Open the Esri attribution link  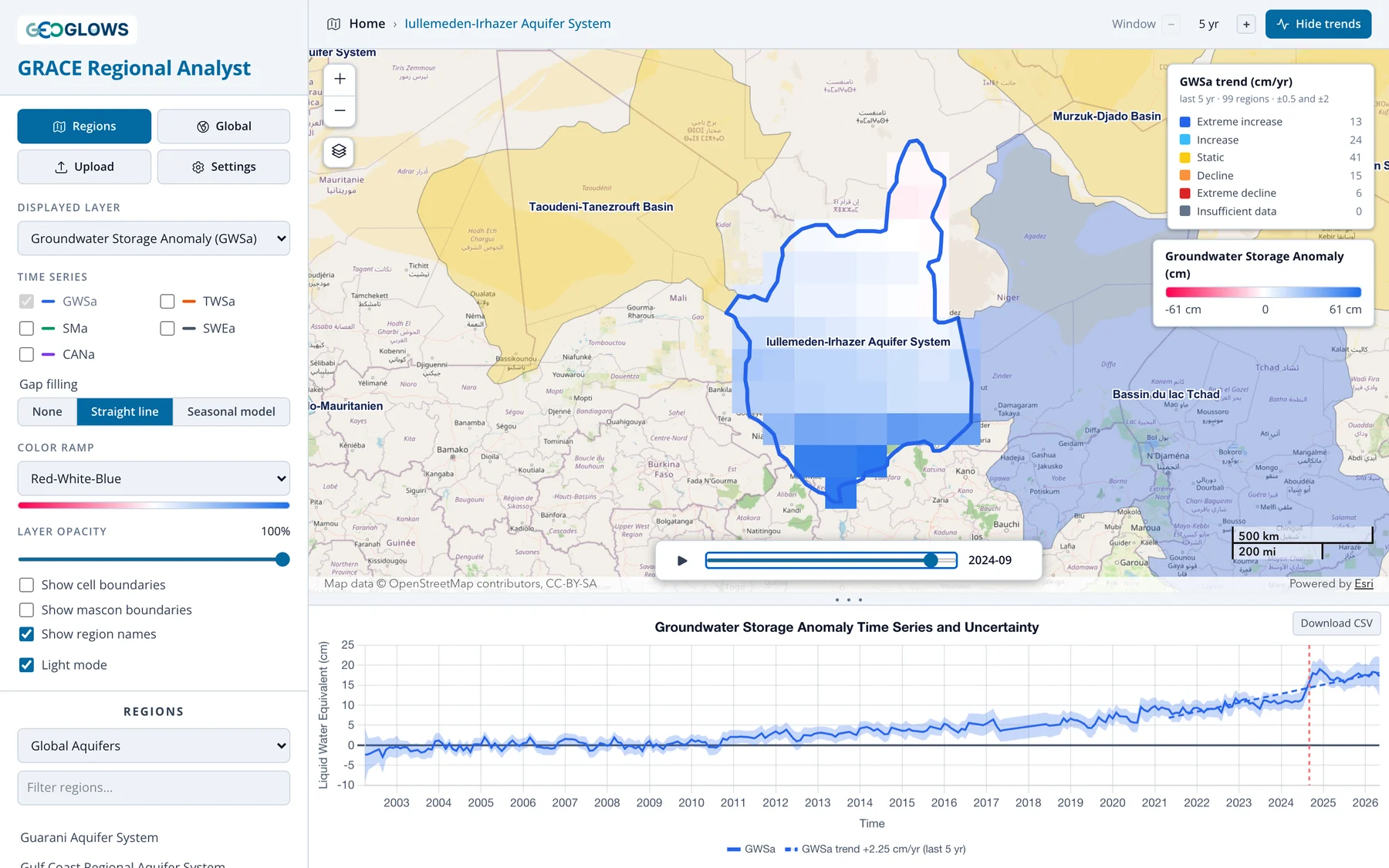tap(1364, 583)
